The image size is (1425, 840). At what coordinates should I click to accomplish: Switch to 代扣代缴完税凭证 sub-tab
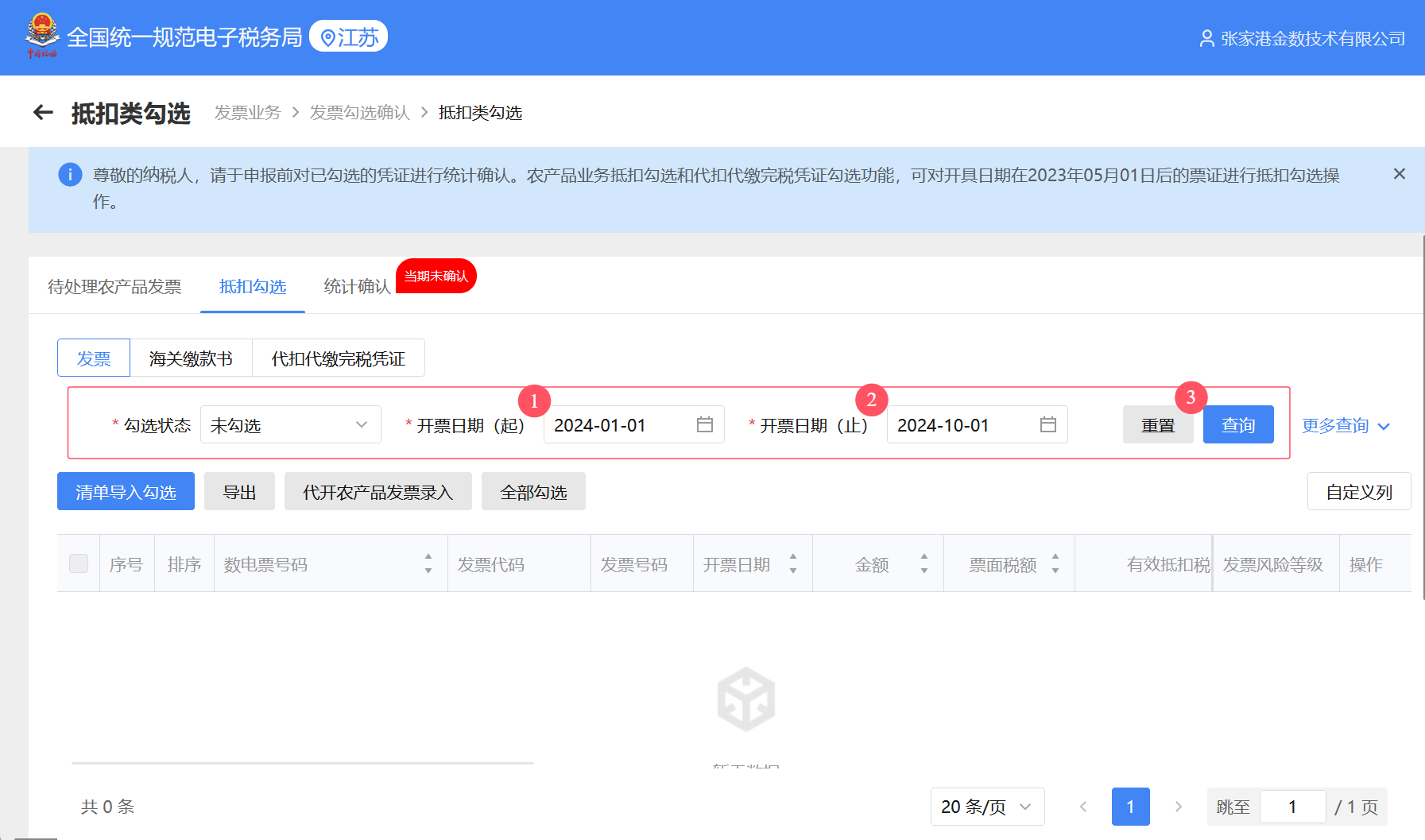click(339, 358)
